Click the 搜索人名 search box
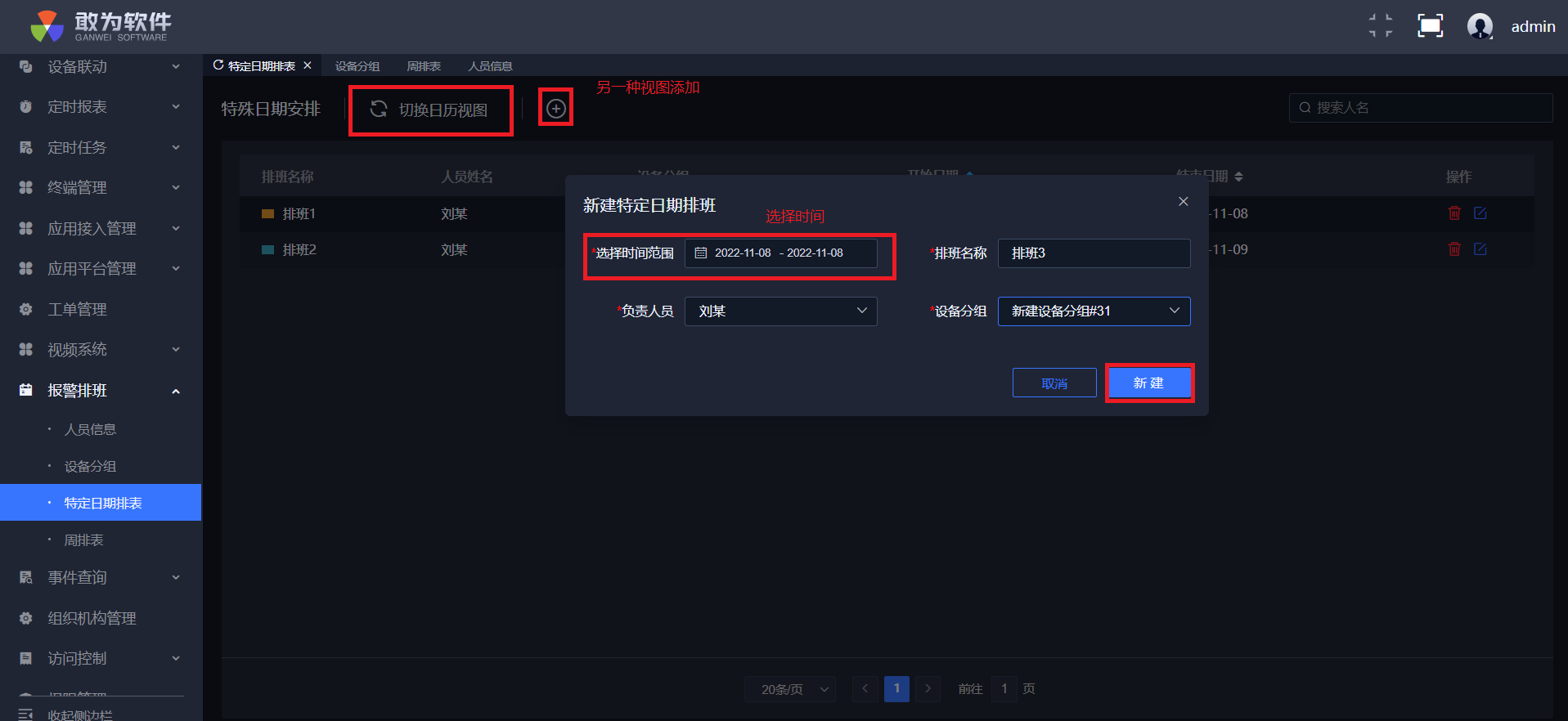This screenshot has height=721, width=1568. point(1421,108)
